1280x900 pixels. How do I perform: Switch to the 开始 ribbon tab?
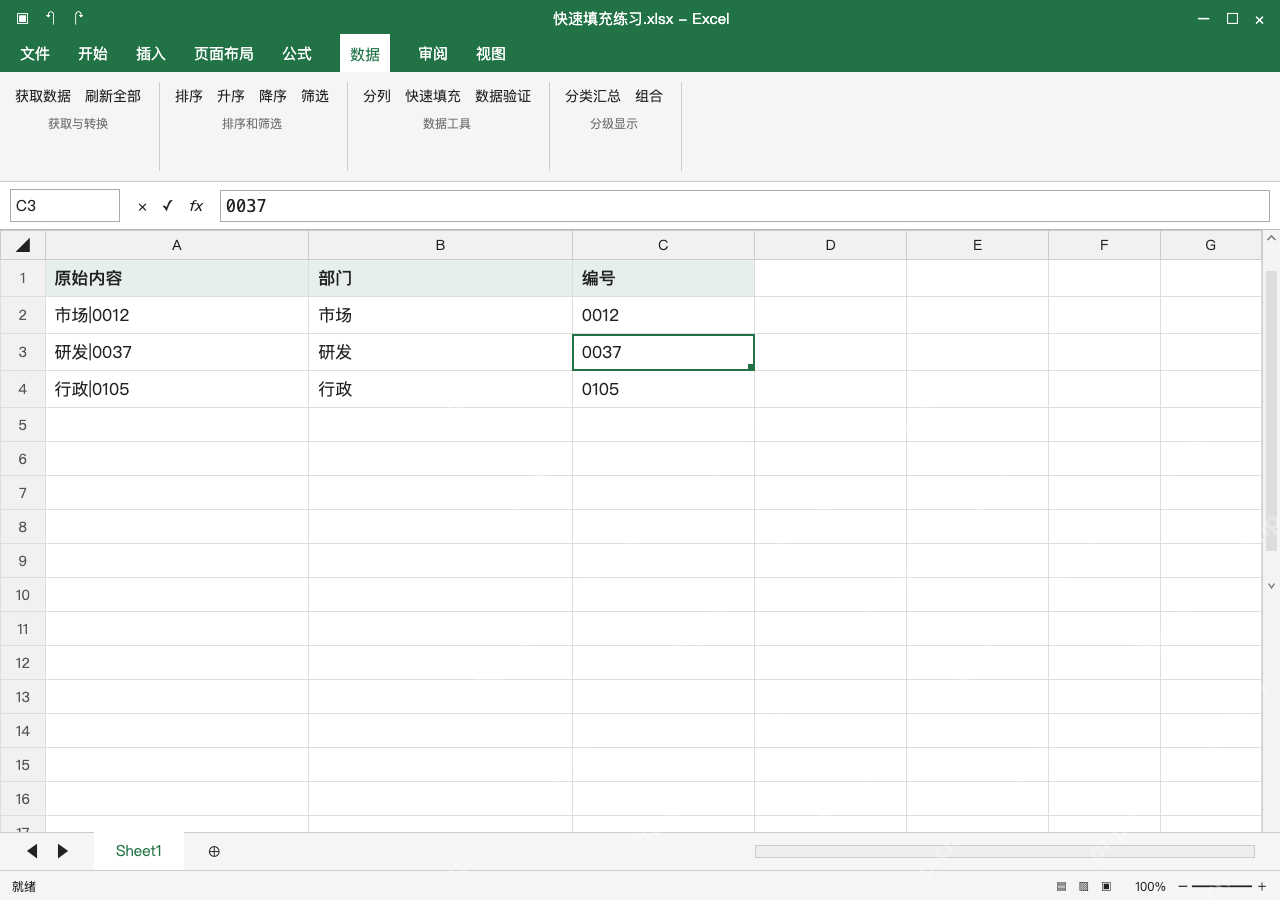(x=93, y=54)
